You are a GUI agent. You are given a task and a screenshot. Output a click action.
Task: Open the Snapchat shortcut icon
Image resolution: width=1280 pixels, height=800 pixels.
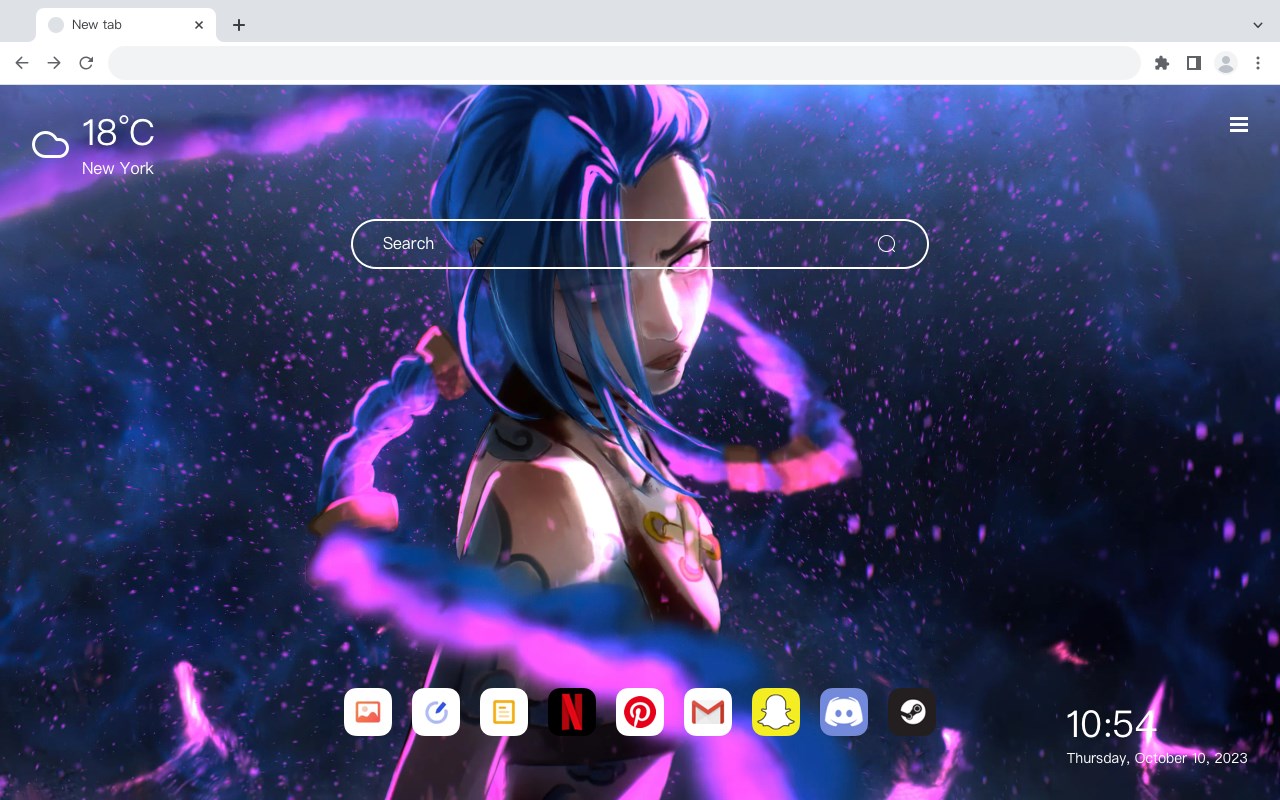[x=776, y=712]
